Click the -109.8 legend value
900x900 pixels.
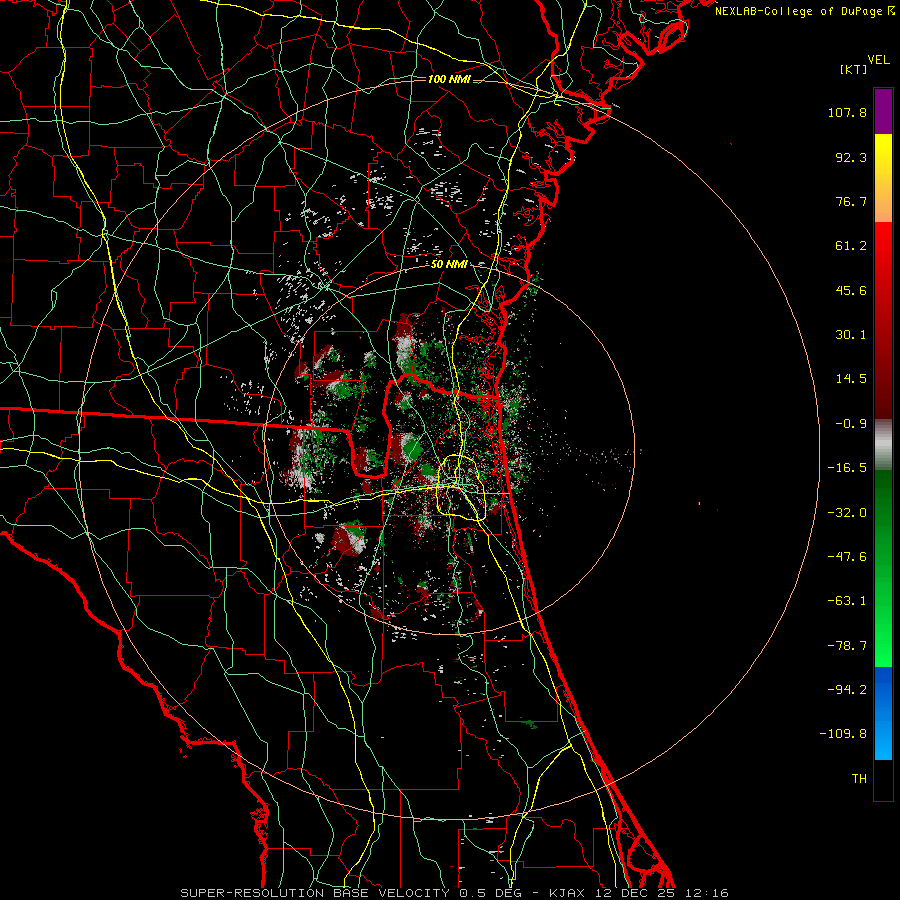click(843, 734)
